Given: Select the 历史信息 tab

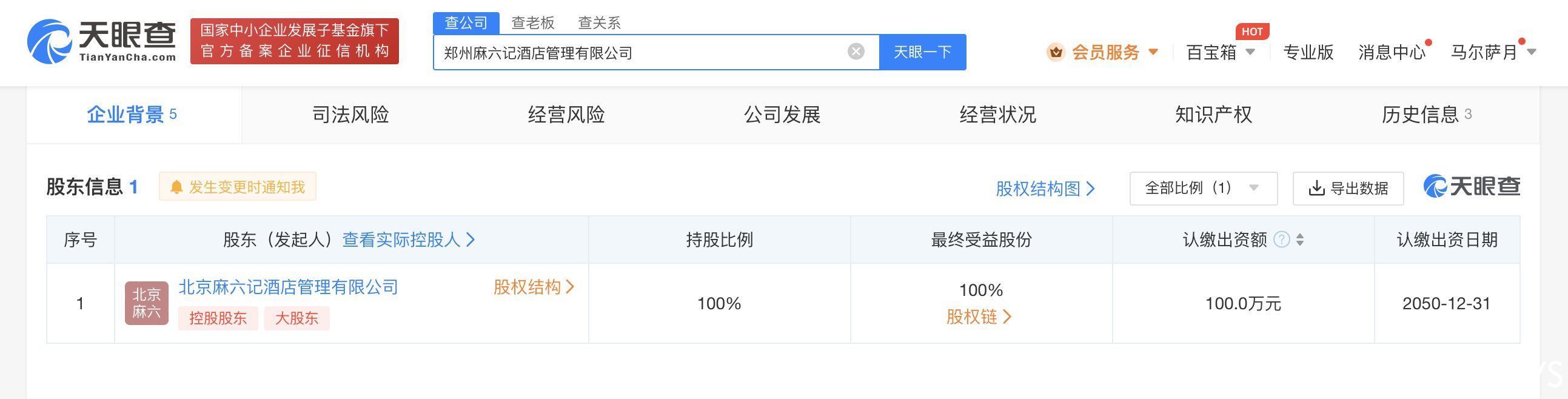Looking at the screenshot, I should coord(1428,115).
